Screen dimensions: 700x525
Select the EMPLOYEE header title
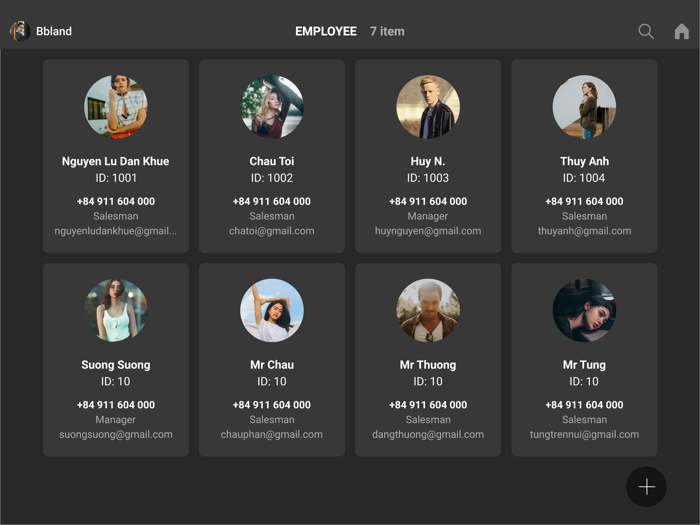pyautogui.click(x=326, y=31)
